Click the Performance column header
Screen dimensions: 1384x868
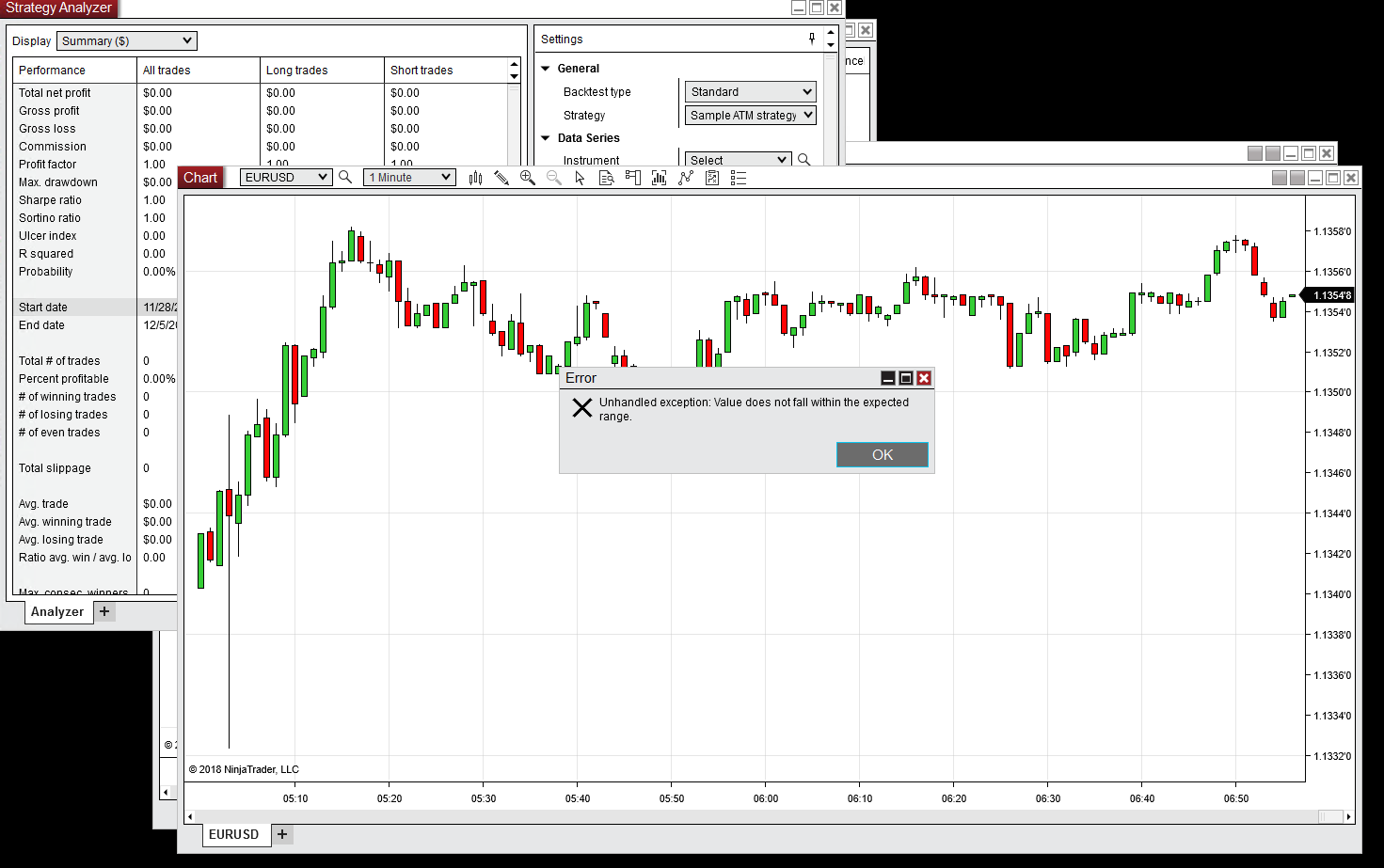tap(74, 71)
